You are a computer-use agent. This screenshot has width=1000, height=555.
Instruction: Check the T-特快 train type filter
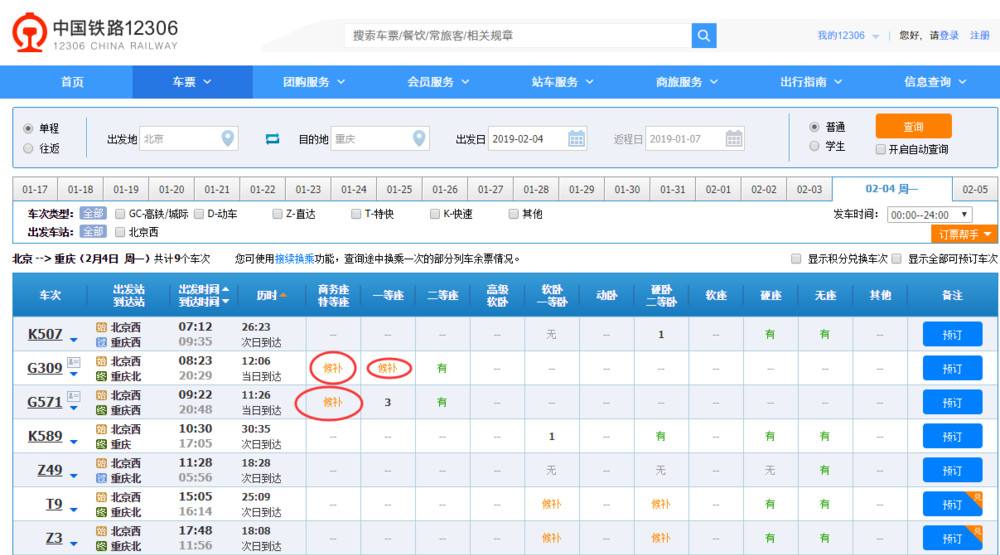click(356, 214)
